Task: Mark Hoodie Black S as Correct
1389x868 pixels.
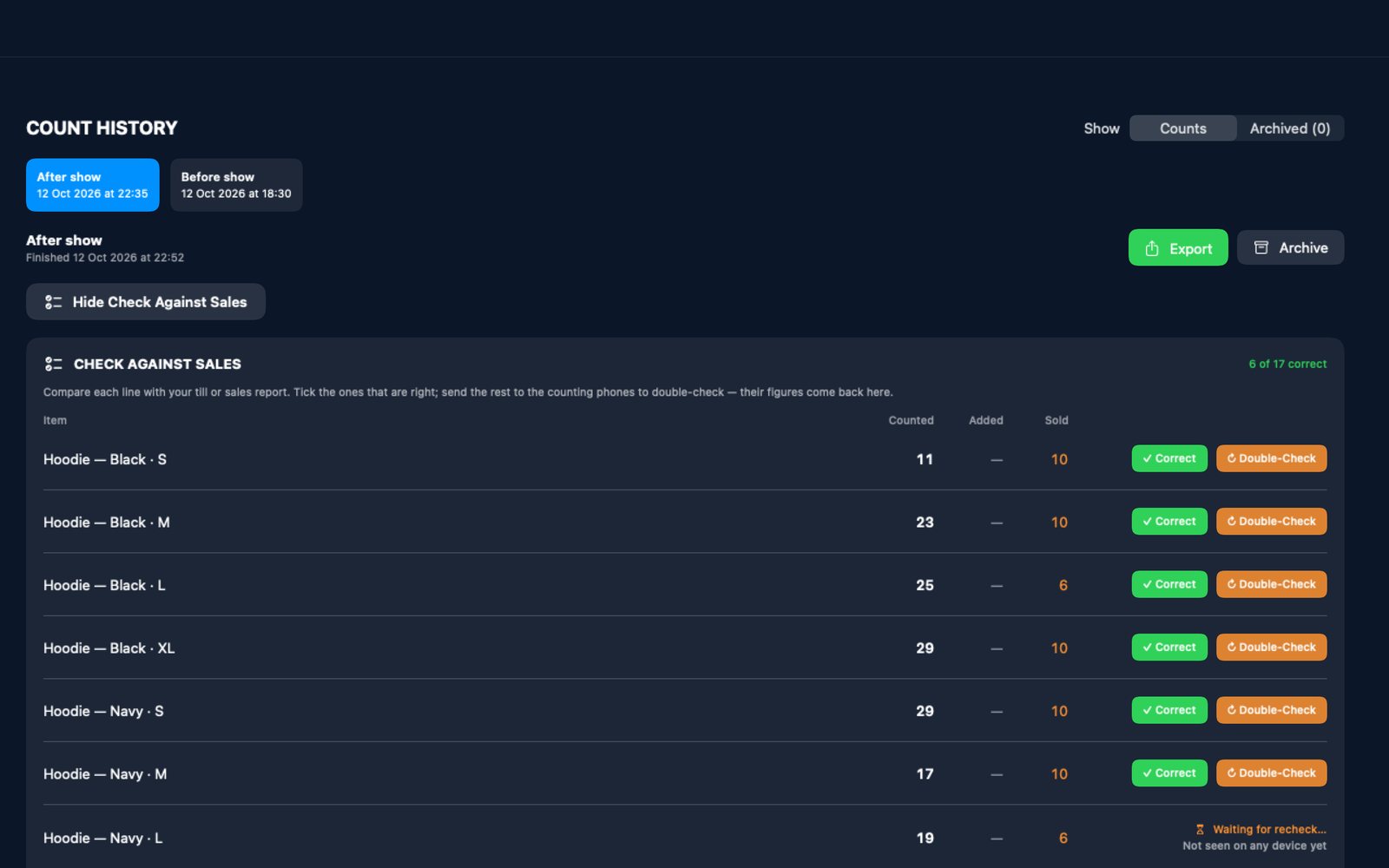Action: [1169, 458]
